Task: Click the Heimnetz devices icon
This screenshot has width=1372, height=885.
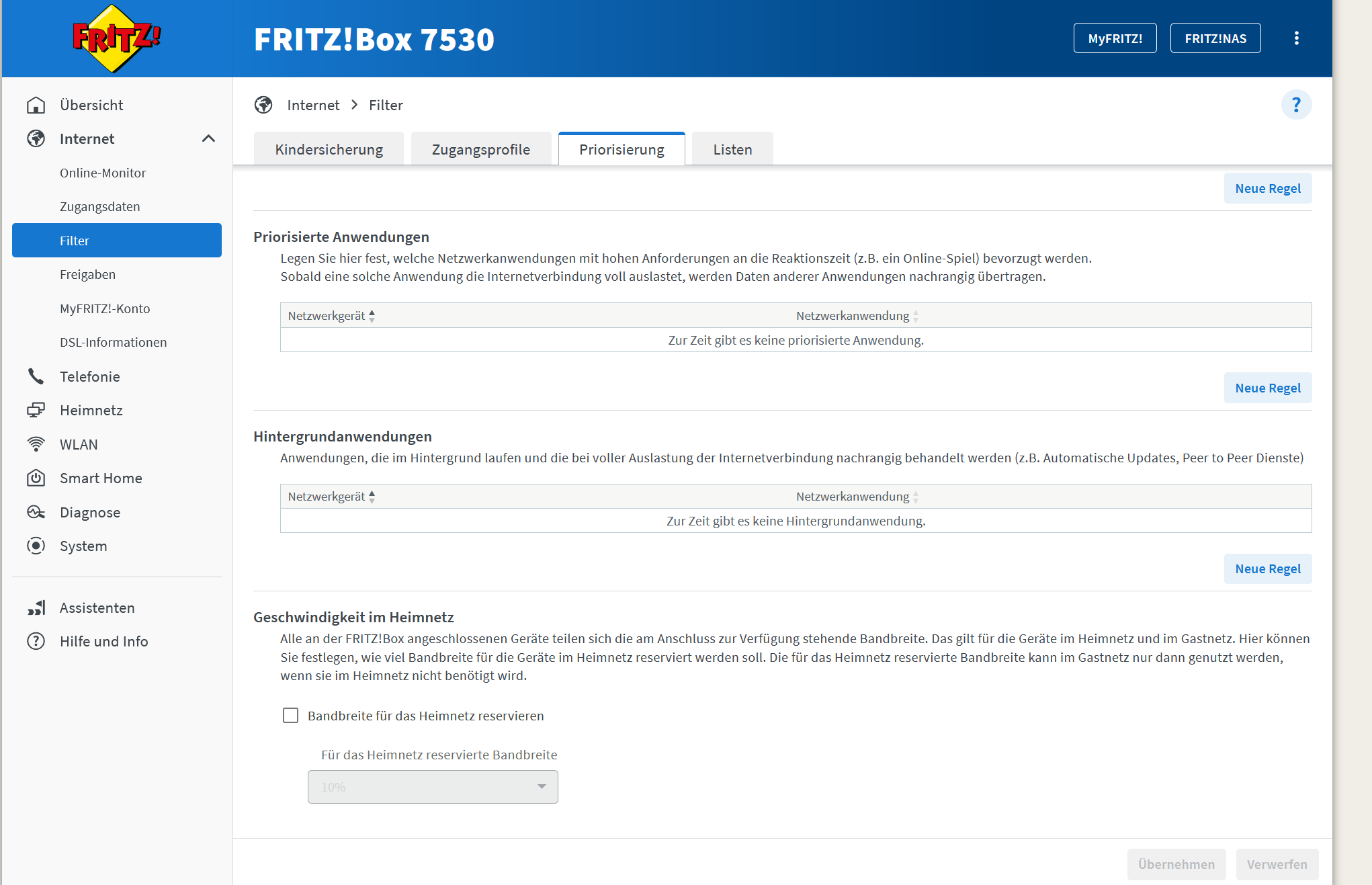Action: click(x=36, y=410)
